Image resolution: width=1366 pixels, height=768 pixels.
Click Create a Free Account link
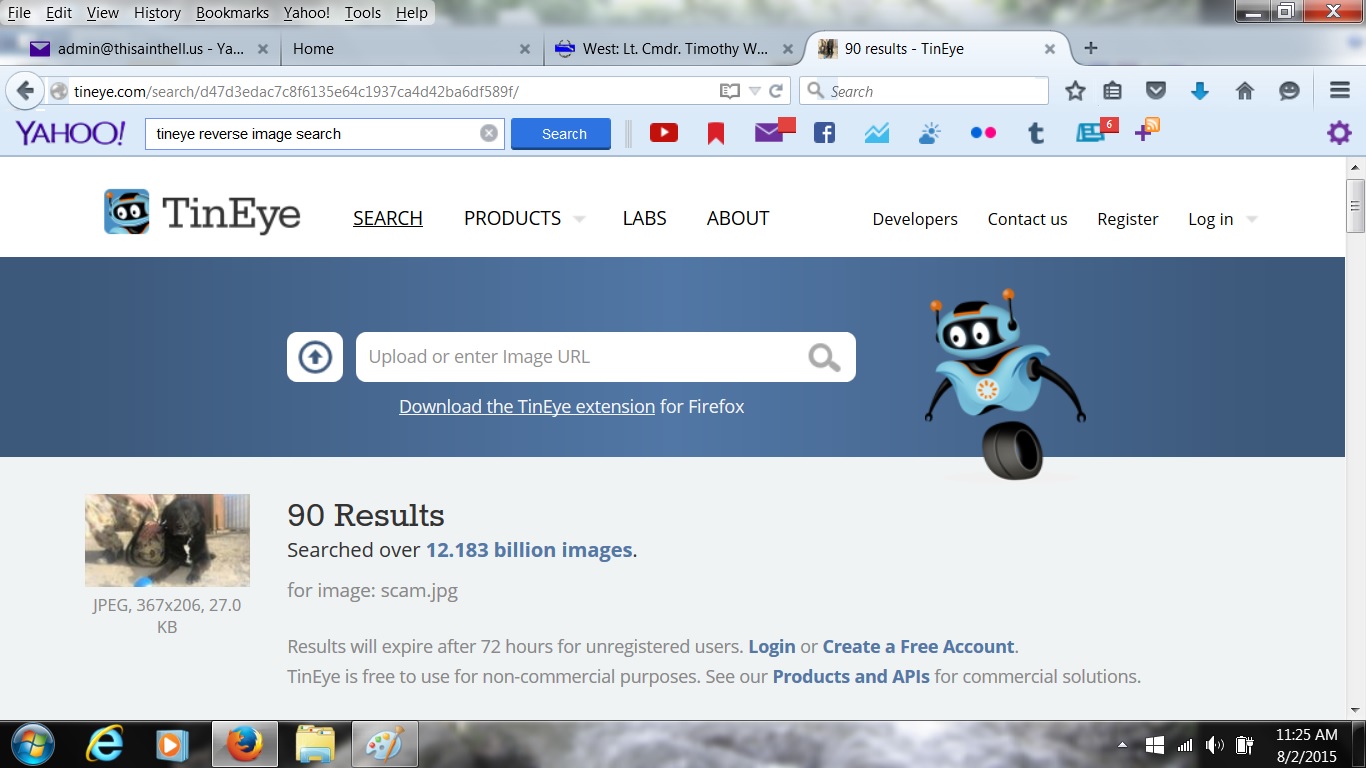coord(918,646)
